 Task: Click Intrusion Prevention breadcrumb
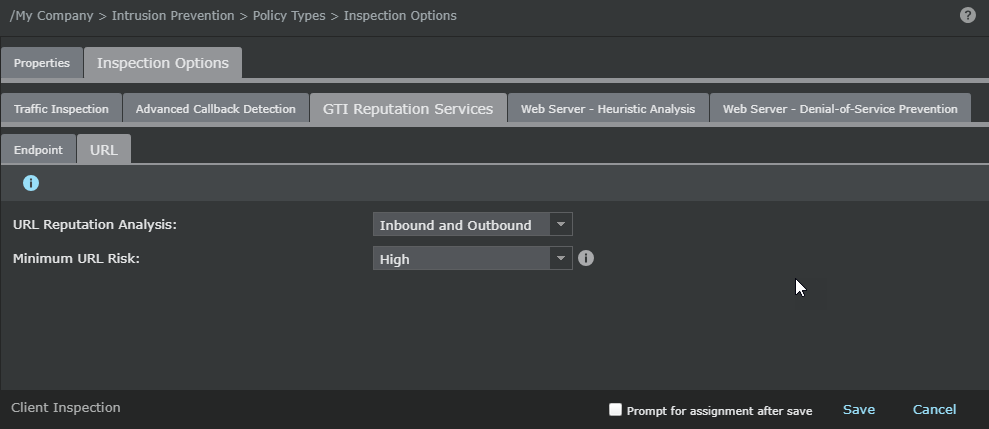click(x=173, y=16)
